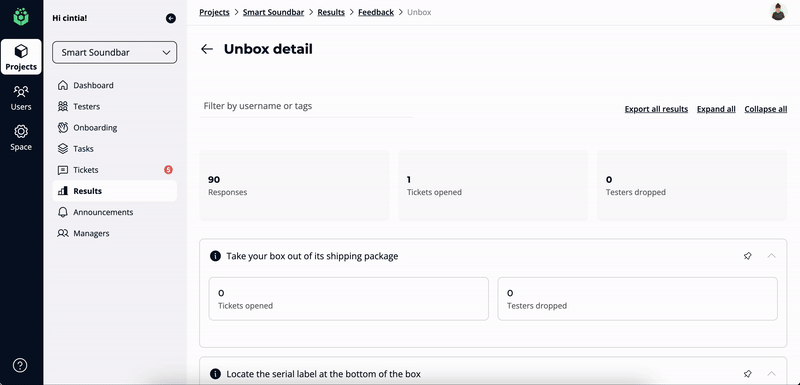Click the Dashboard house icon
This screenshot has width=800, height=385.
[x=63, y=85]
